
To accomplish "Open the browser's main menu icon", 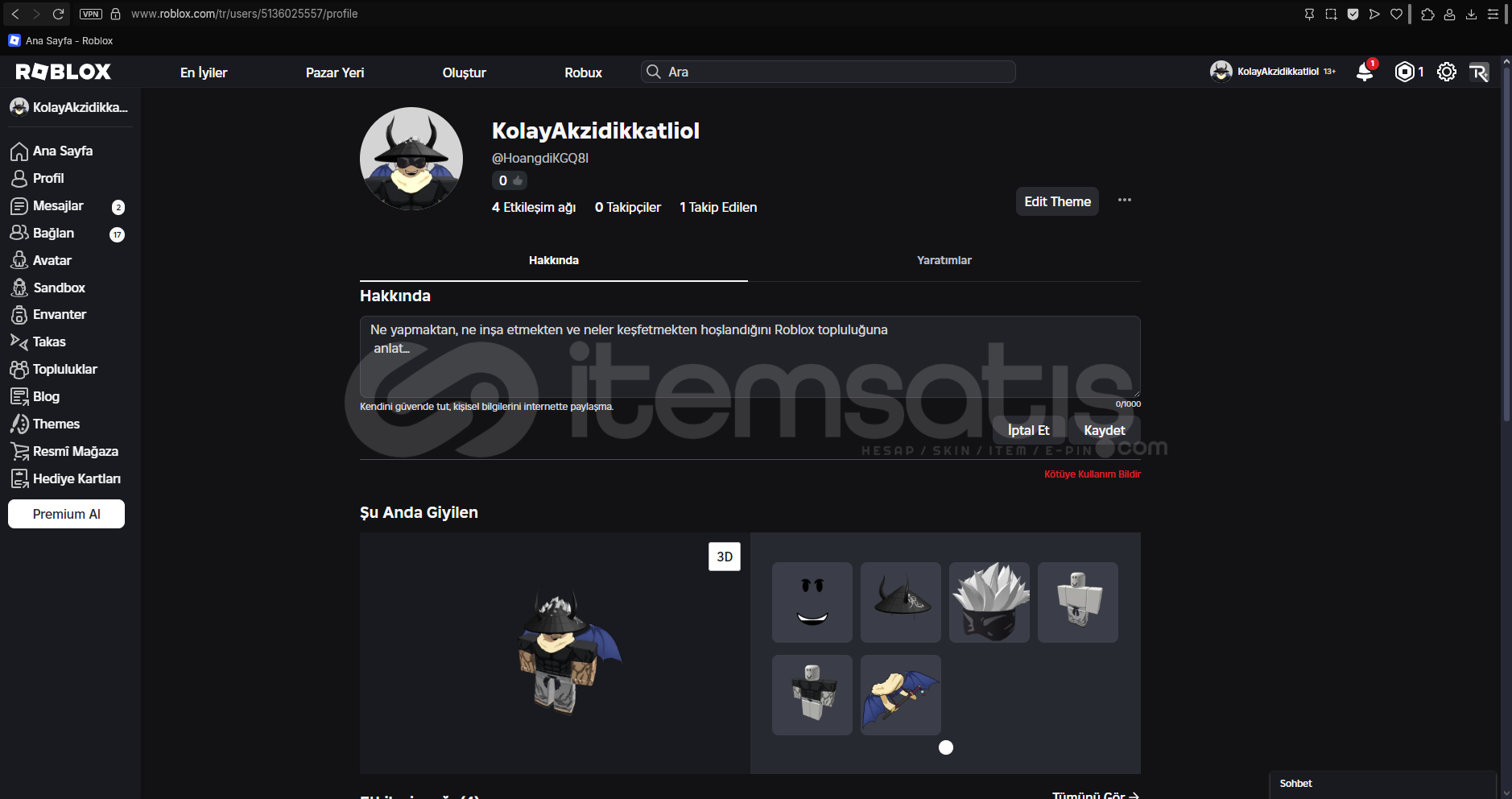I will point(1493,14).
